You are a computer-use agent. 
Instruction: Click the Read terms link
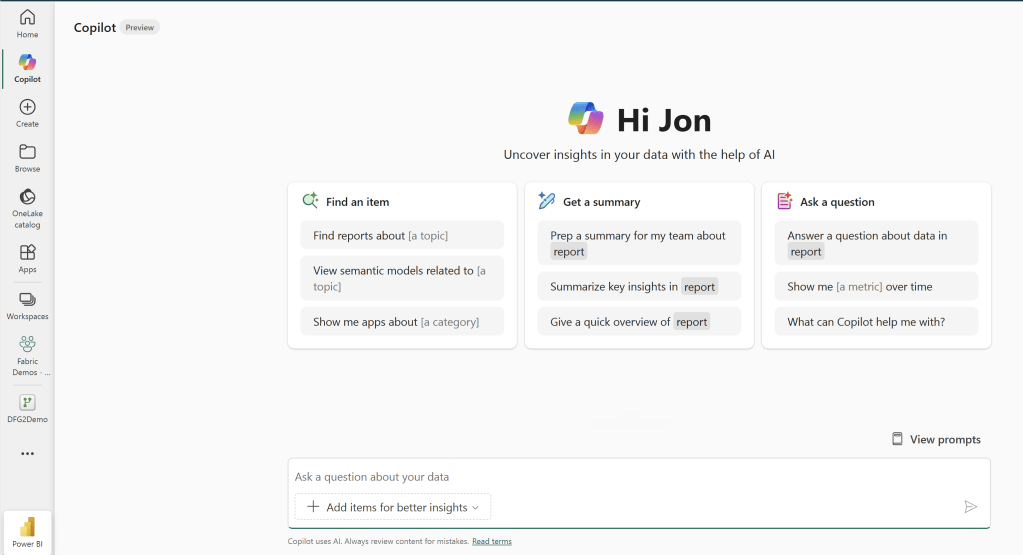[491, 541]
